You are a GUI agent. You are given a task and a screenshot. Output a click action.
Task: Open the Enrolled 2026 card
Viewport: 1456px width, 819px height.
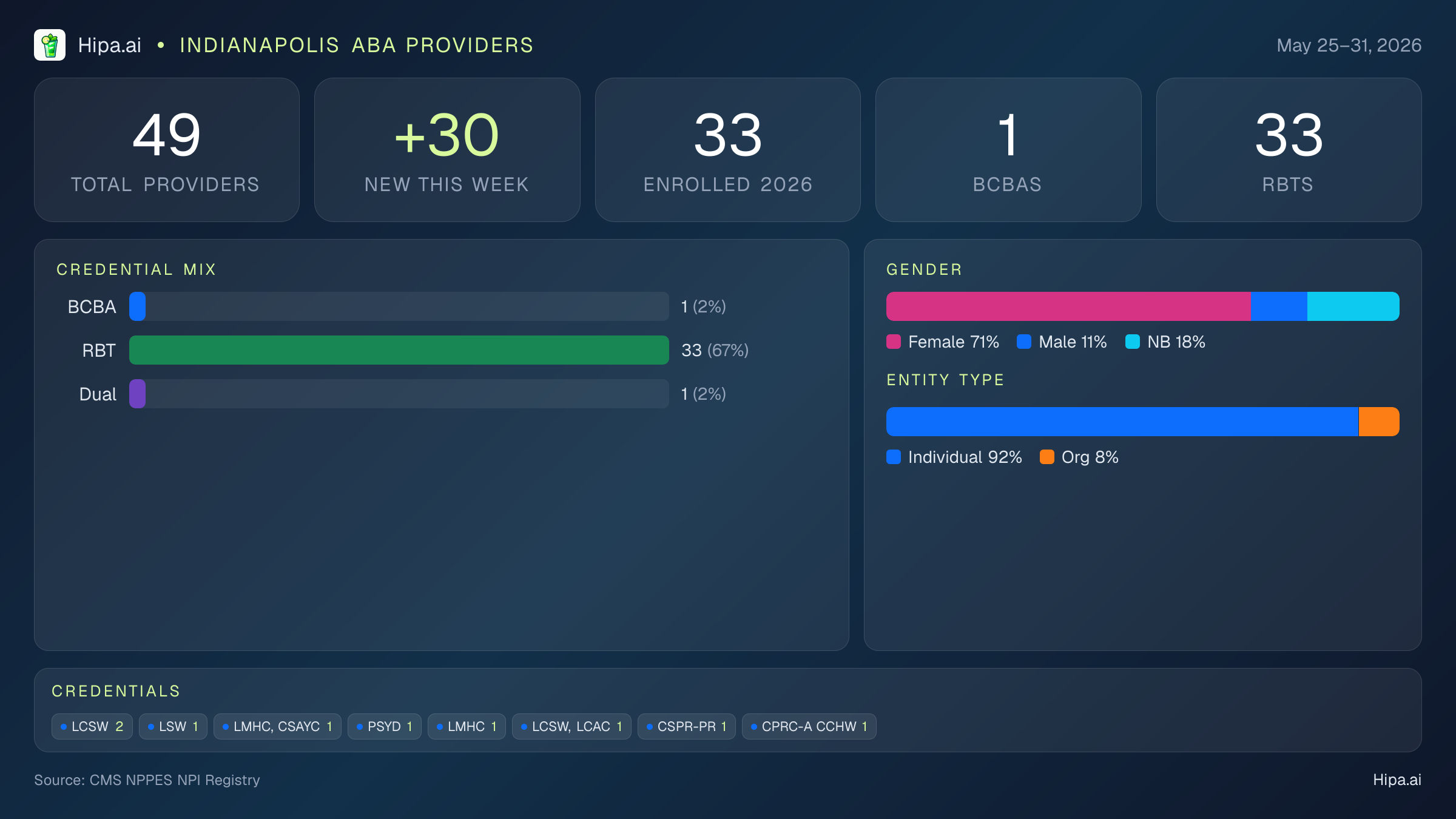728,150
